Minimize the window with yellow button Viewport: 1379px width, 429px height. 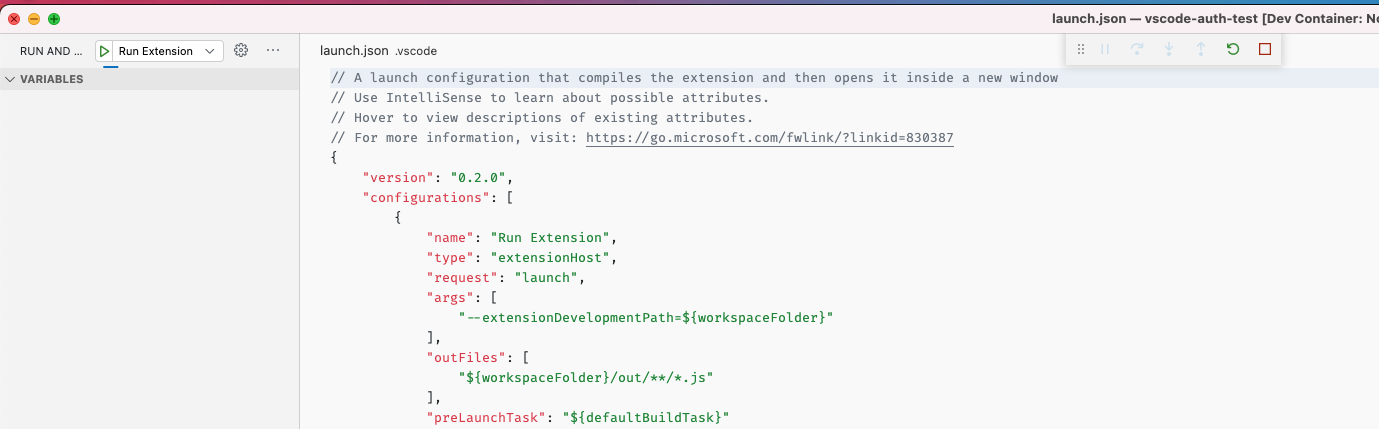click(34, 19)
